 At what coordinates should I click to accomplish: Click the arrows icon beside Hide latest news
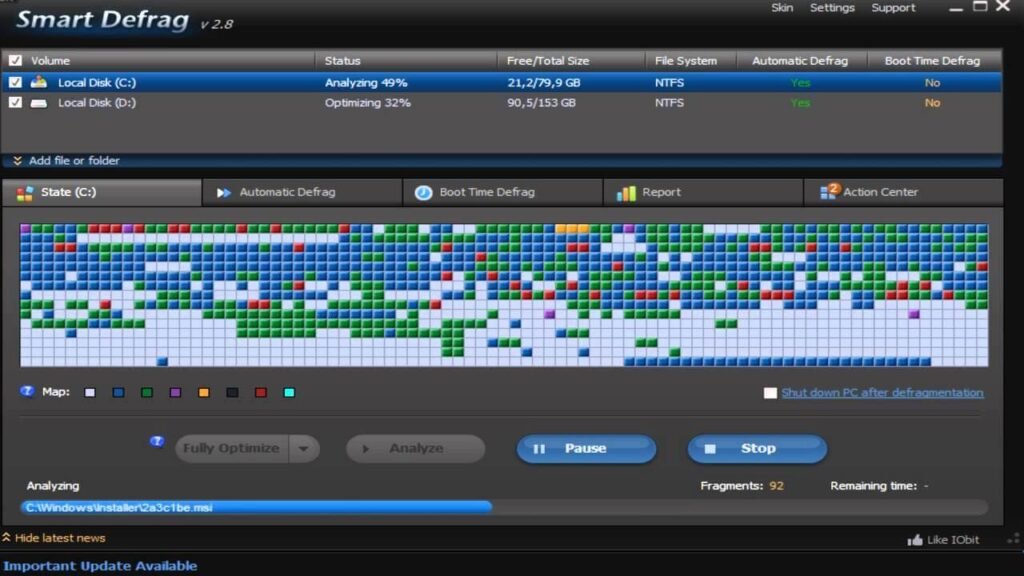pos(7,537)
